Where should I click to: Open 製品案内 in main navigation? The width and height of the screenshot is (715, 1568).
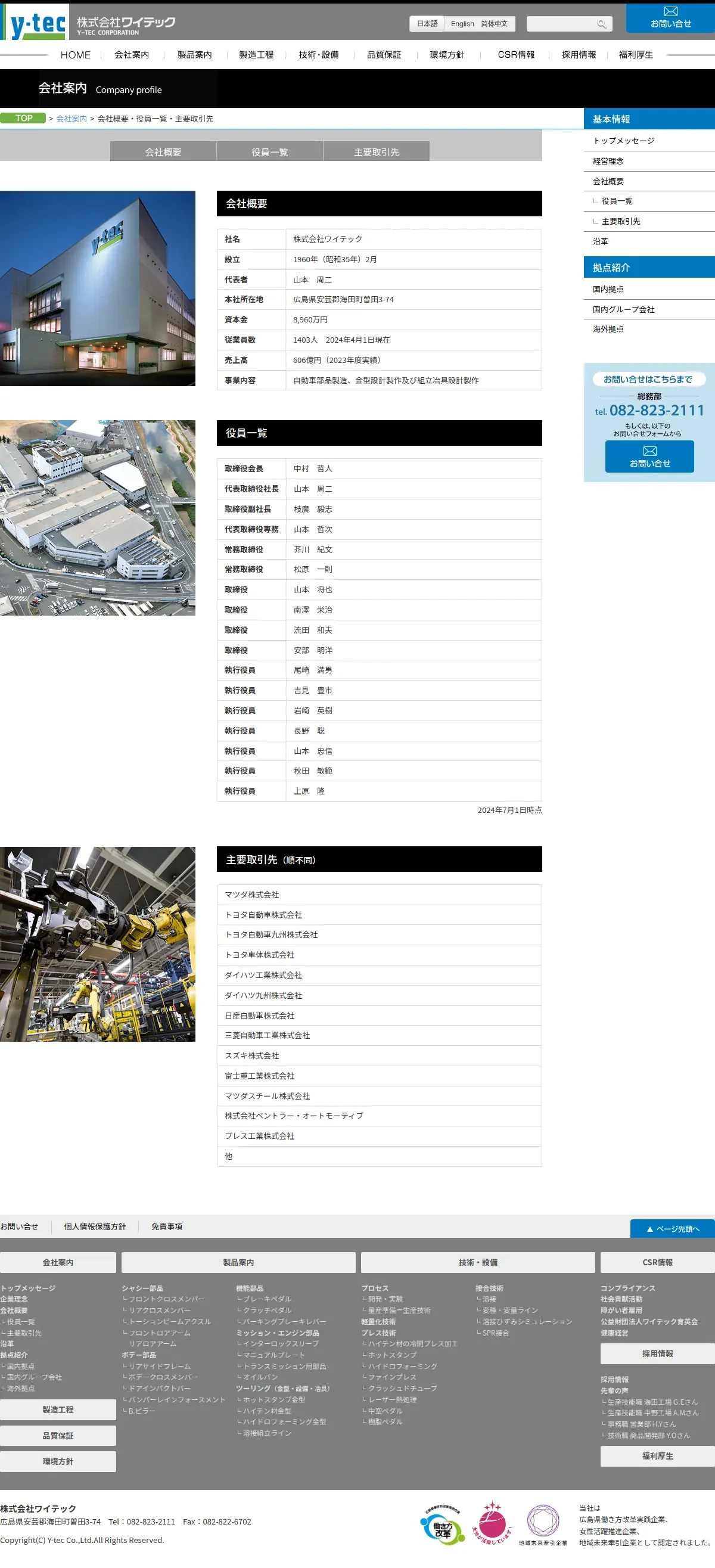[195, 55]
